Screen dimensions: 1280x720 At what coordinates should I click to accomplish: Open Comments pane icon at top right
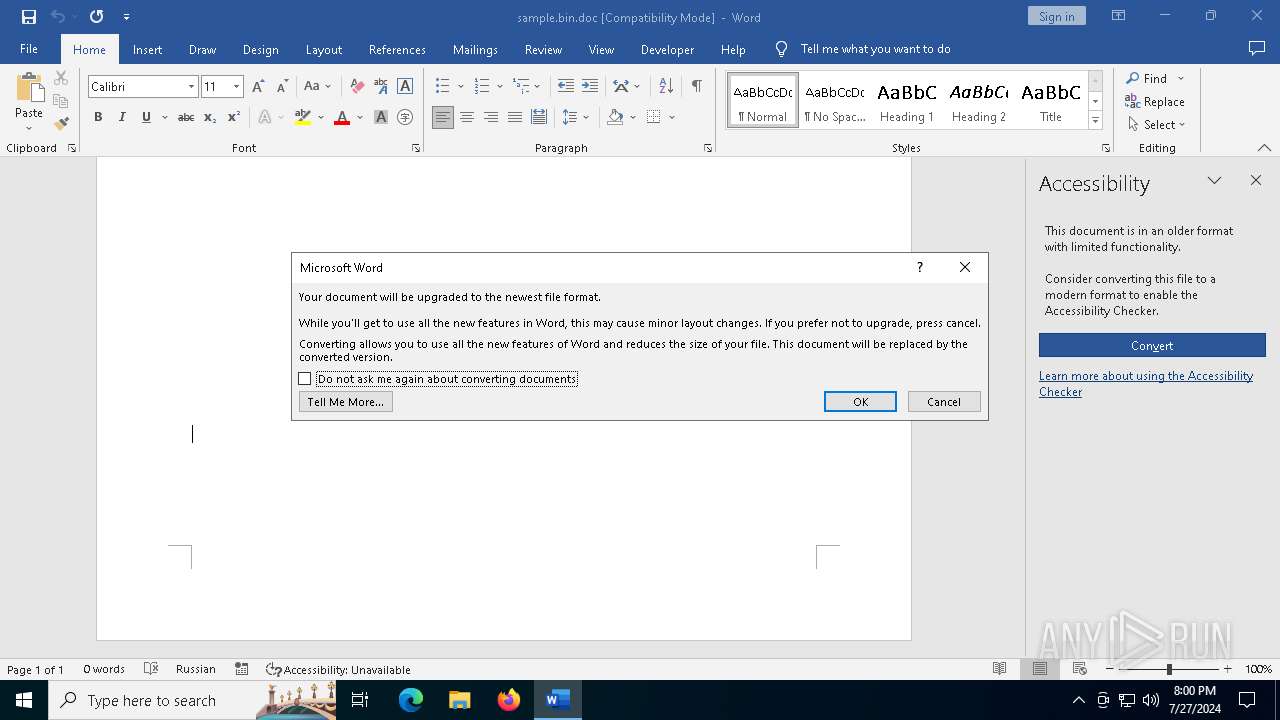click(x=1257, y=49)
